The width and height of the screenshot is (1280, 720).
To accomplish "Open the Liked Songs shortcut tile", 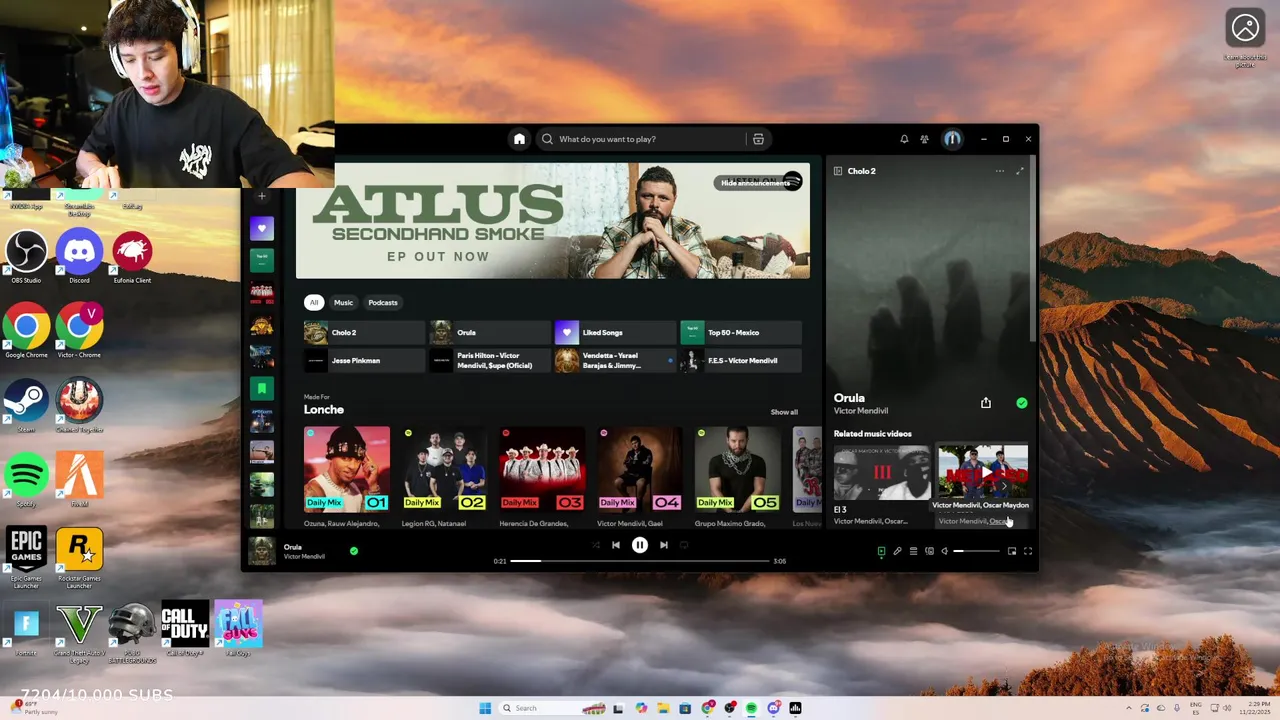I will [615, 332].
